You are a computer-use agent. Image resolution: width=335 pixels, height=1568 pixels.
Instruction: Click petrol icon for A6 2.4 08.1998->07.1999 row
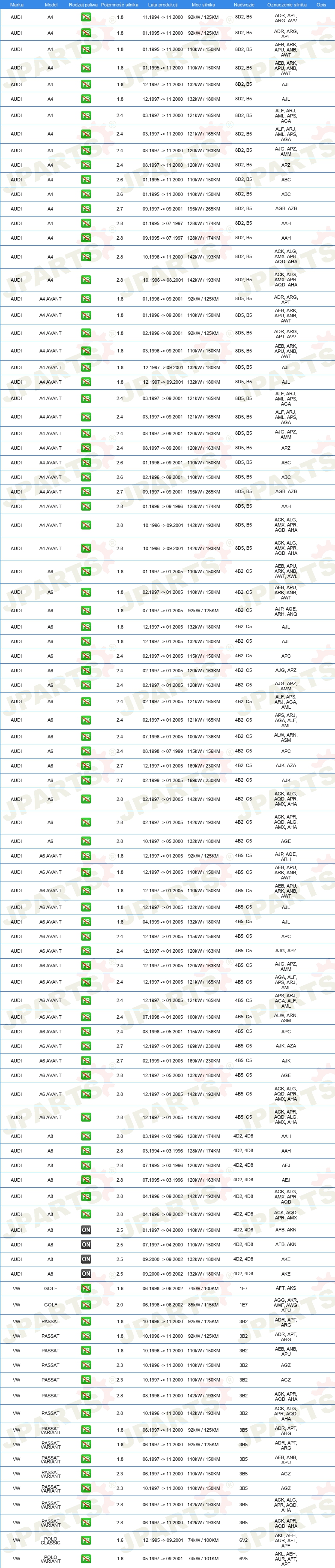(86, 751)
